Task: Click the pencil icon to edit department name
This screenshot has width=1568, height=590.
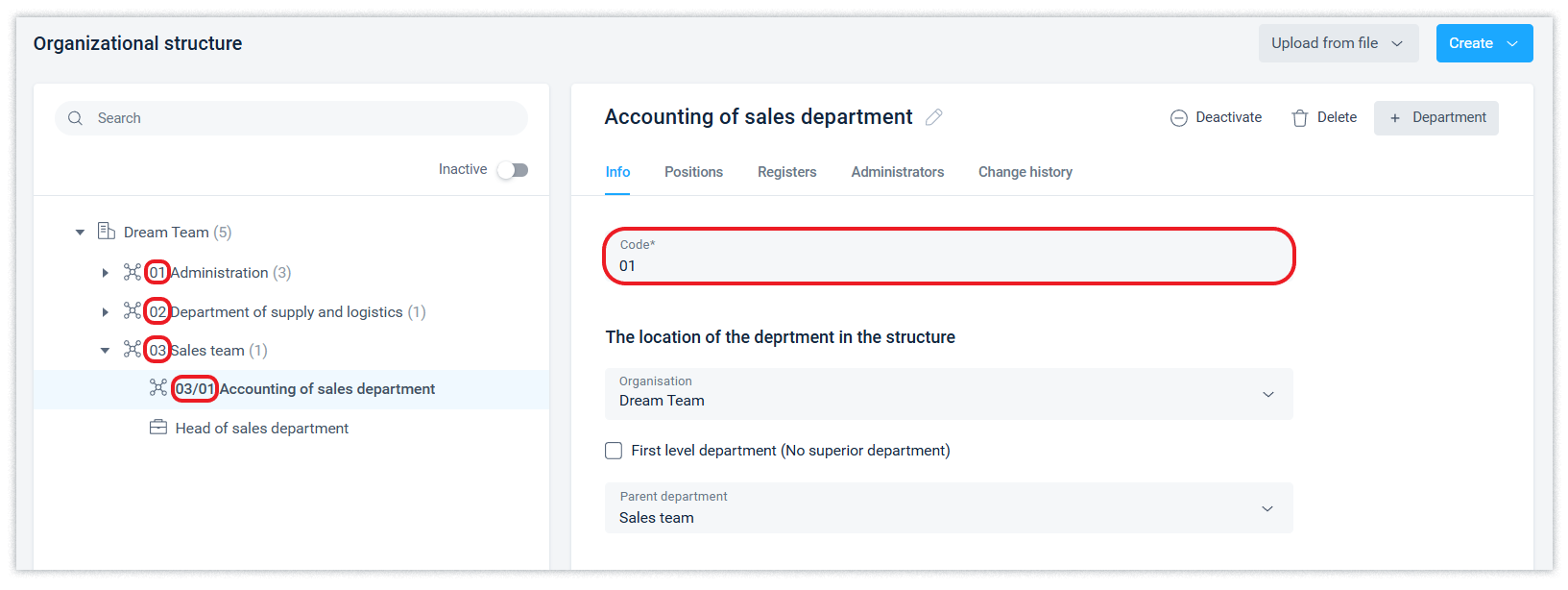Action: click(933, 117)
